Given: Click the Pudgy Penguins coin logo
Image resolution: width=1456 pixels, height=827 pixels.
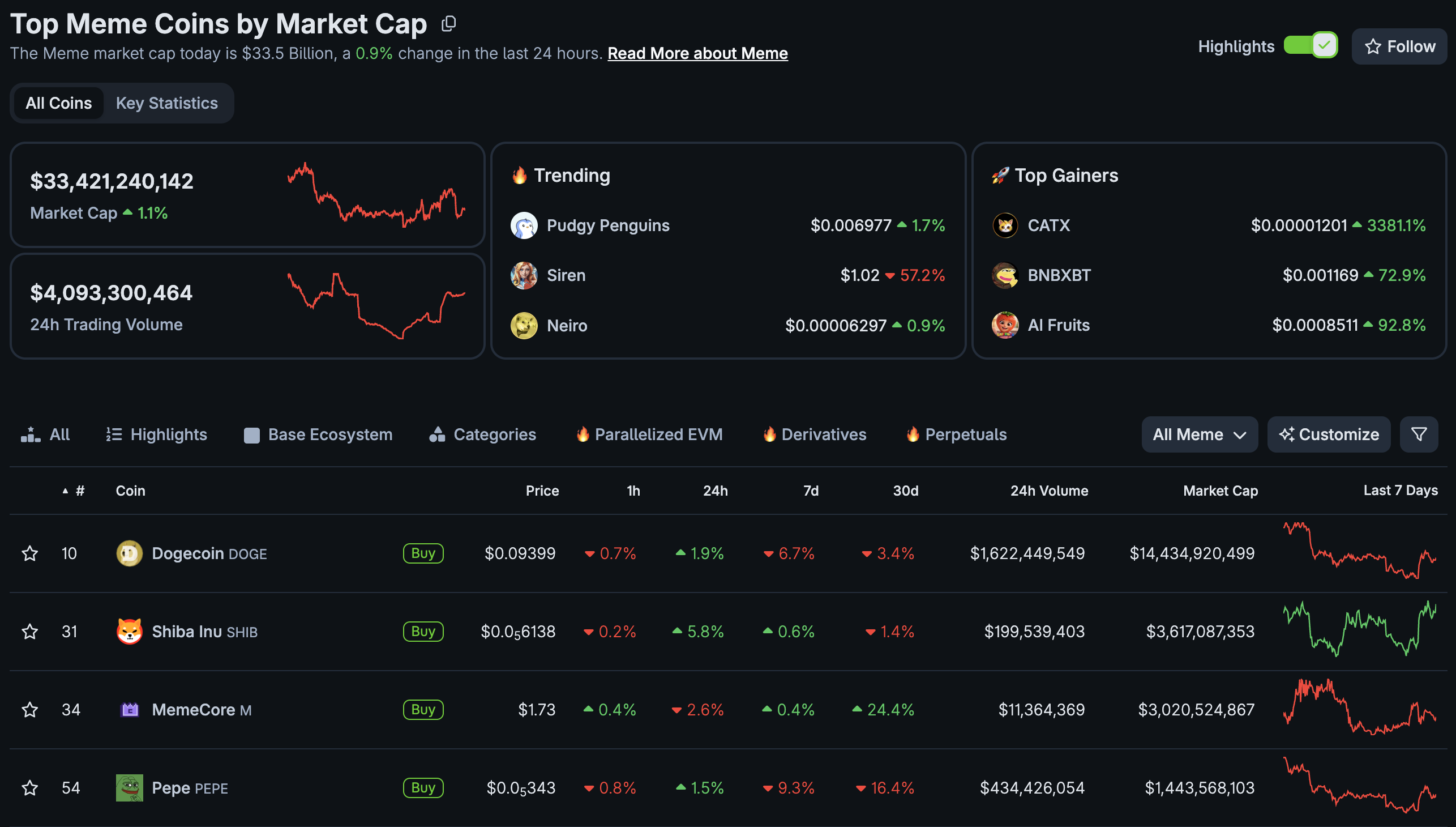Looking at the screenshot, I should coord(525,225).
